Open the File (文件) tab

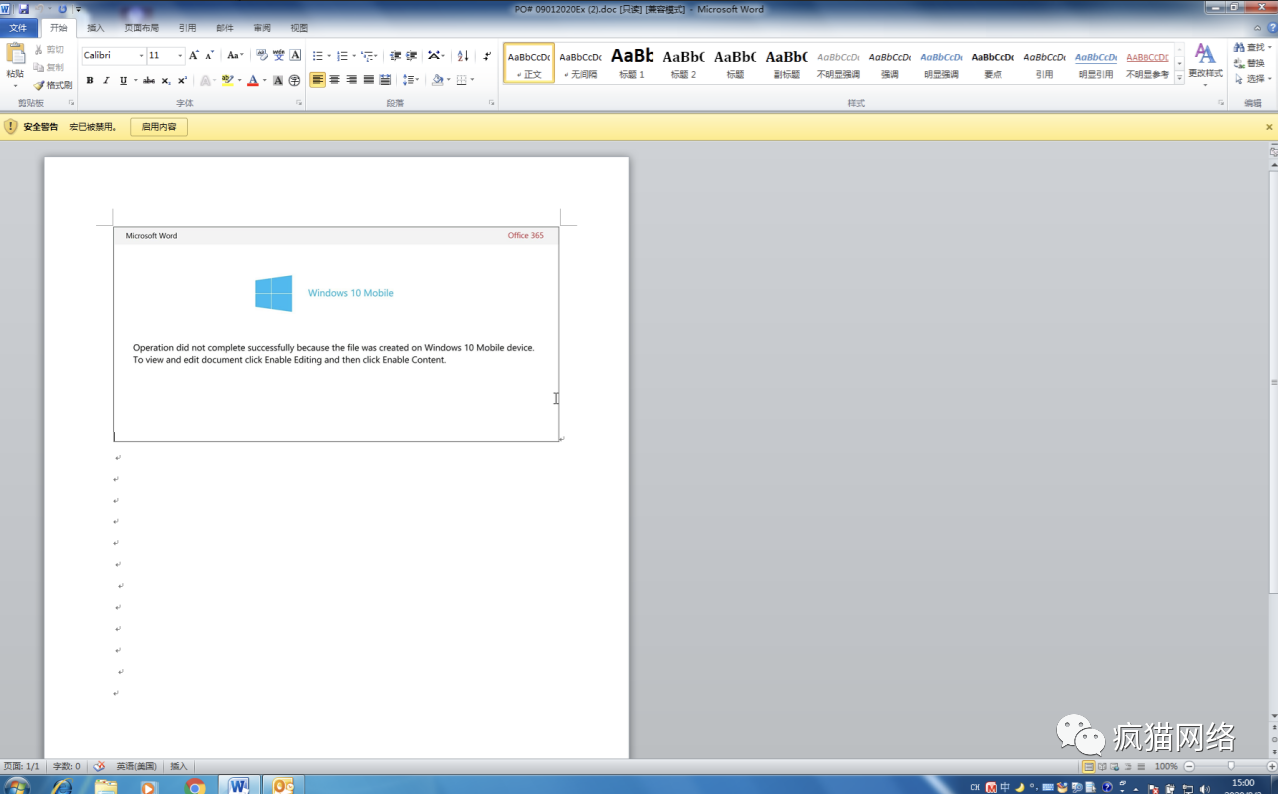click(x=18, y=28)
